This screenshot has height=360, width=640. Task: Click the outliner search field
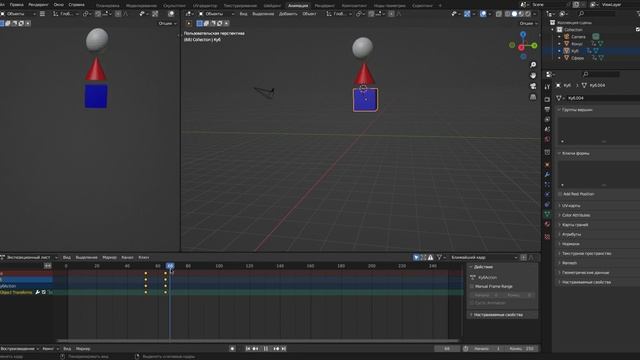596,14
